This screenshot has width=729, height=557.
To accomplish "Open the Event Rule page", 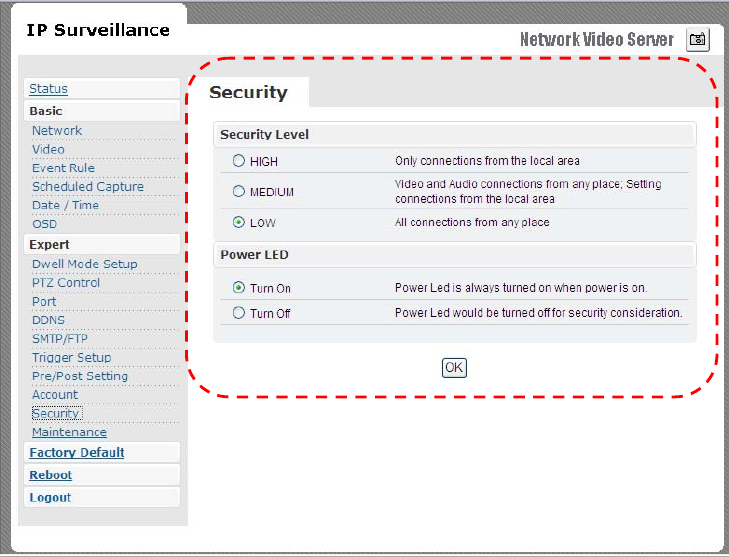I will (x=63, y=168).
